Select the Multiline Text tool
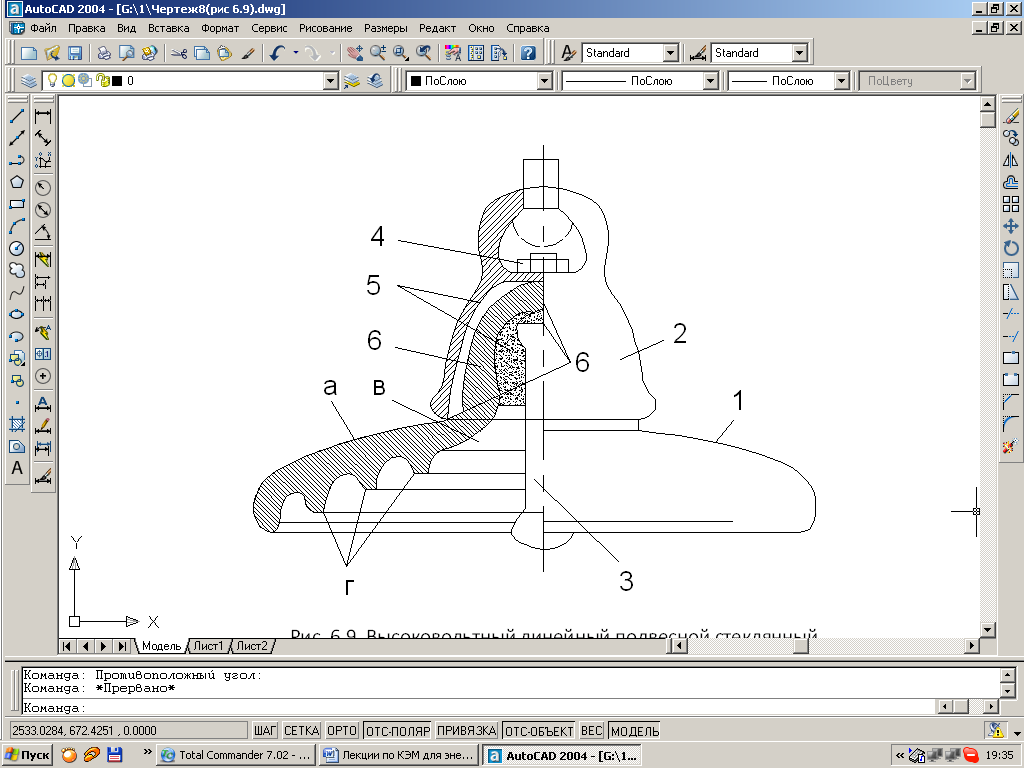Viewport: 1024px width, 768px height. click(x=17, y=468)
